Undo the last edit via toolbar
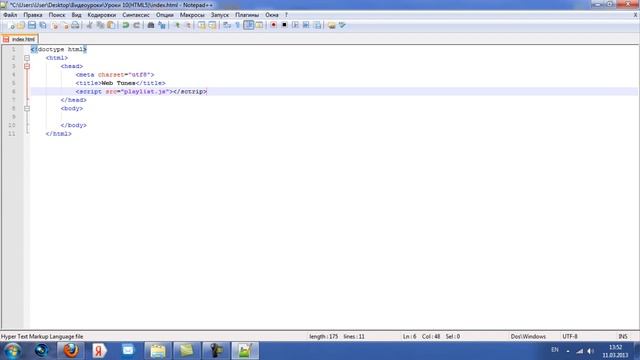The image size is (640, 360). coord(126,25)
